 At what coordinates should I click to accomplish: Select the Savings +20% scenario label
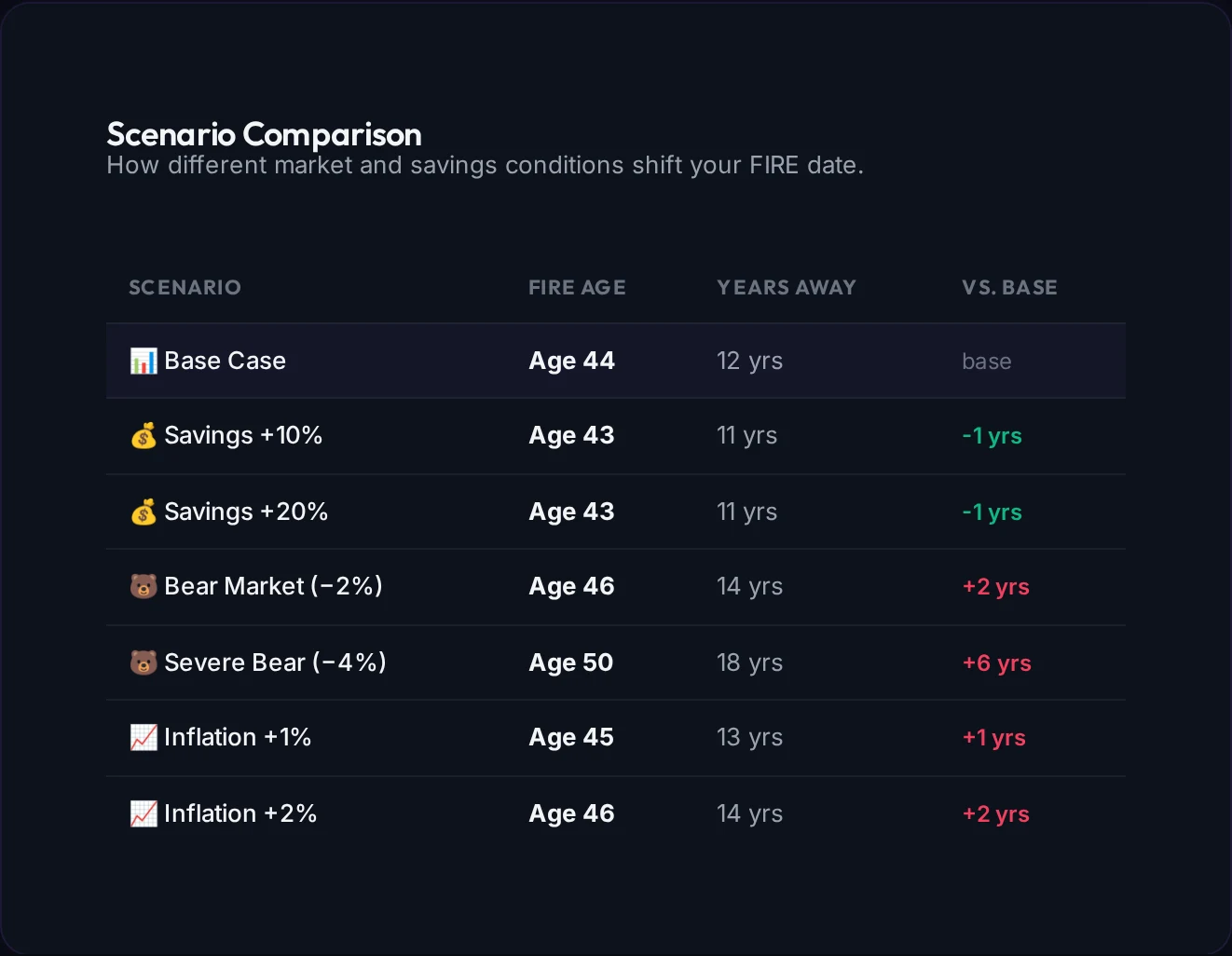tap(246, 512)
